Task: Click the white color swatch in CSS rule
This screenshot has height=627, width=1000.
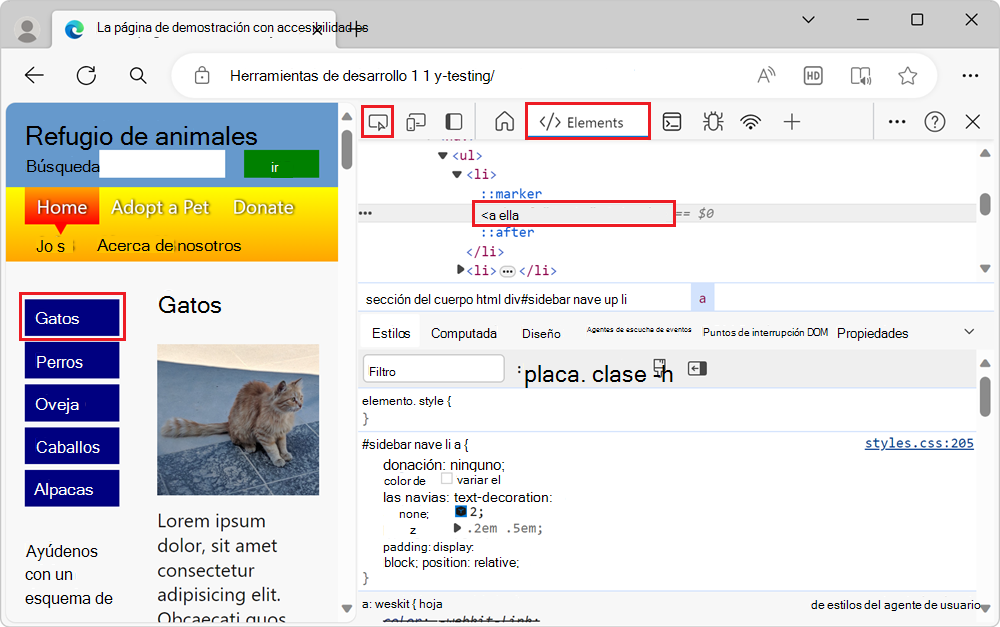Action: point(446,478)
